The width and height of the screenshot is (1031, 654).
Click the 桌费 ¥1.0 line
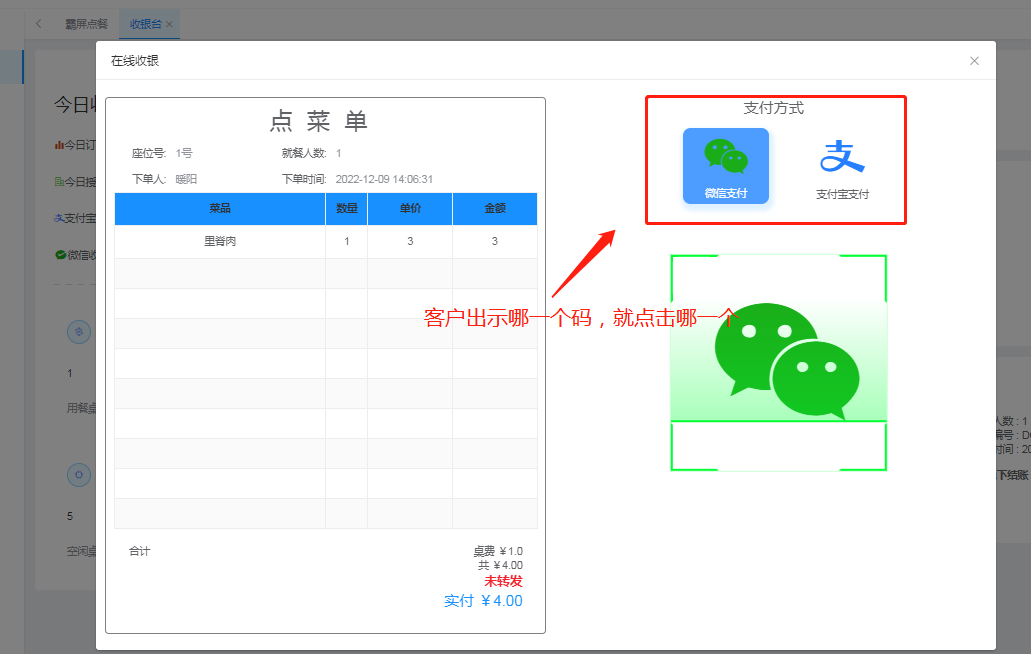click(x=498, y=551)
